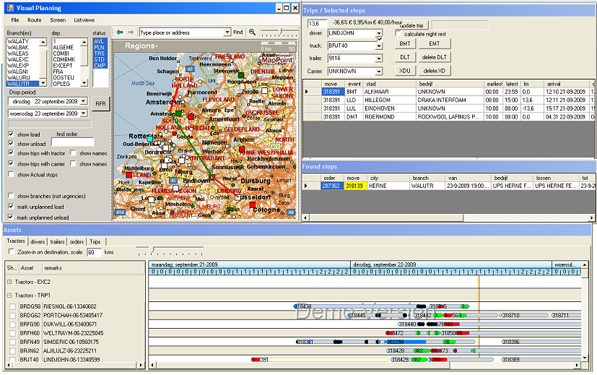The height and width of the screenshot is (375, 597).
Task: Switch to the trailers tab in Assets
Action: tap(57, 242)
